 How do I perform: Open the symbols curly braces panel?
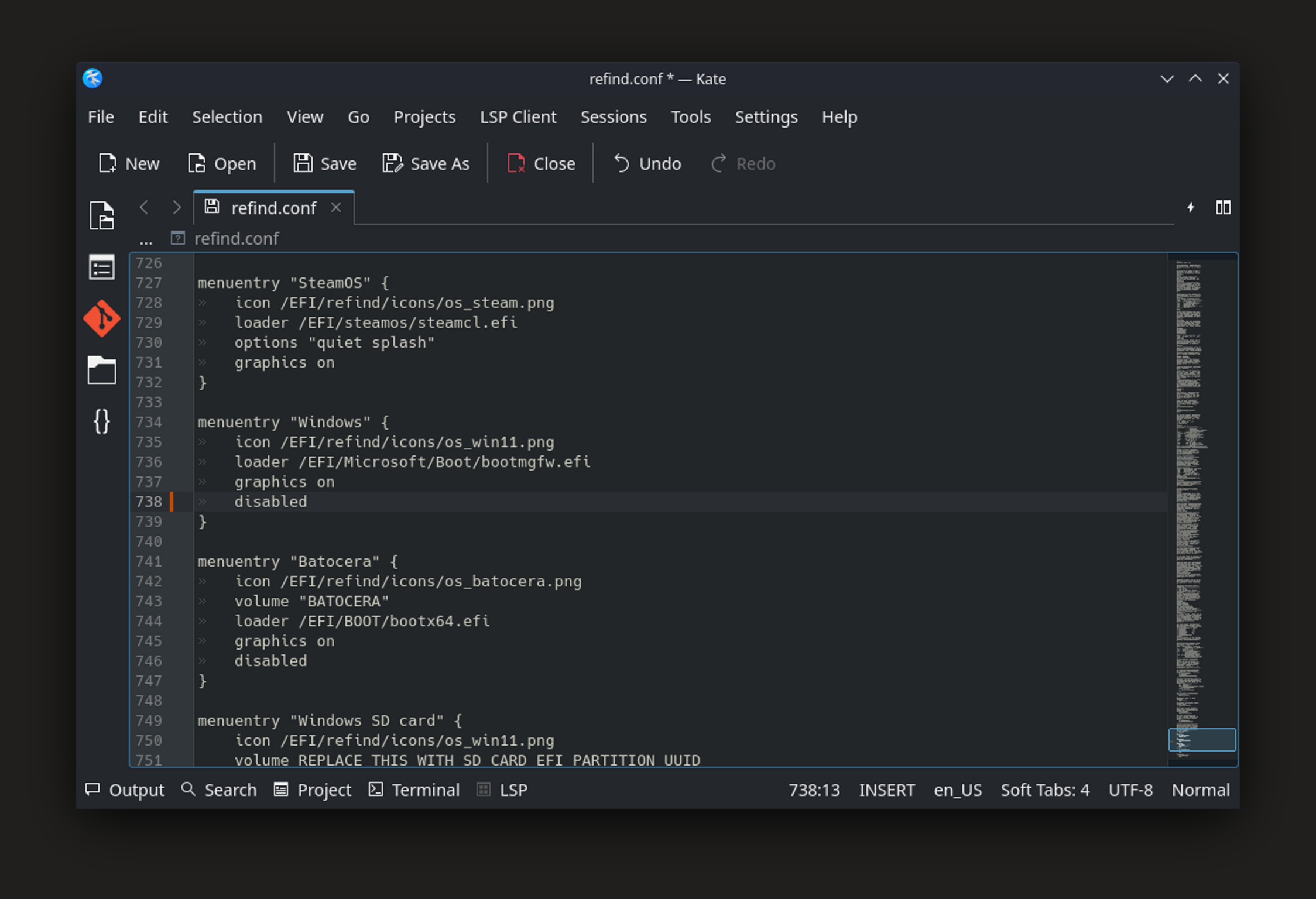click(102, 421)
